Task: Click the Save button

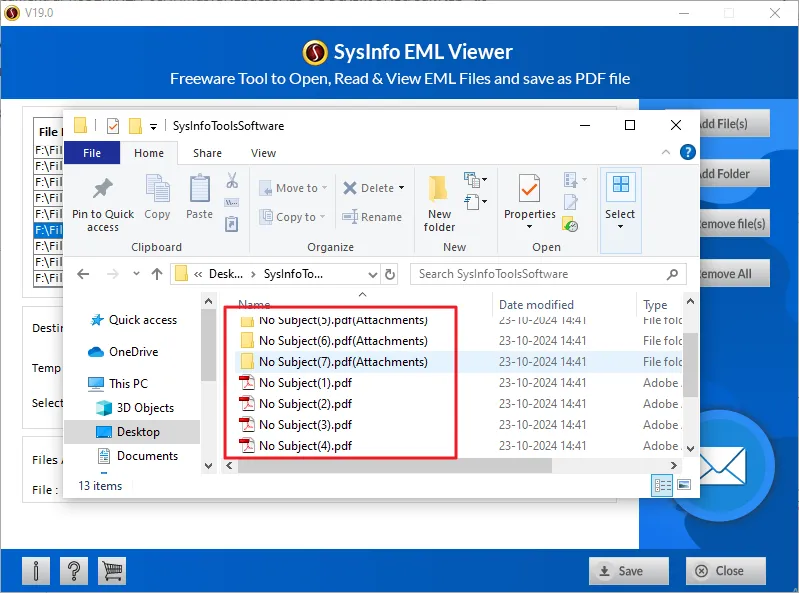Action: point(630,571)
